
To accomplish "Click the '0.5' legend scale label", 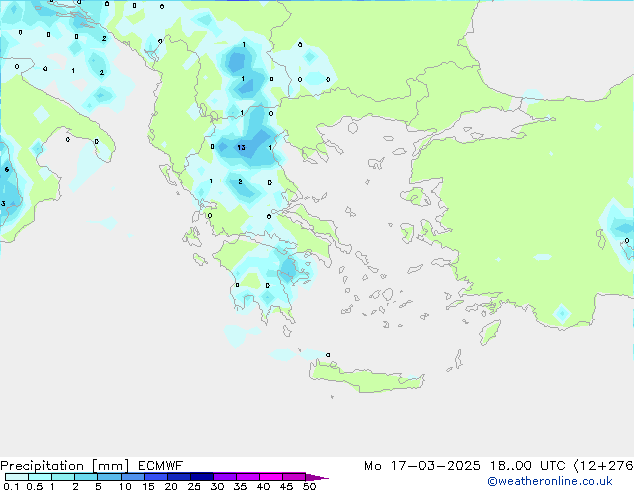I will (x=35, y=486).
